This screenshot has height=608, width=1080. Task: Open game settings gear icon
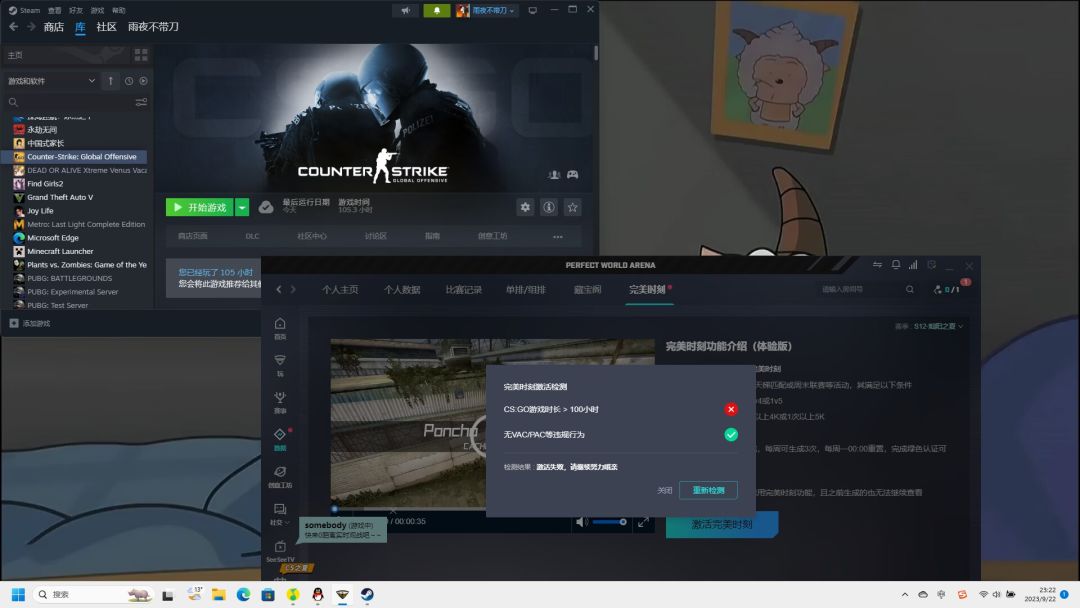pyautogui.click(x=525, y=207)
